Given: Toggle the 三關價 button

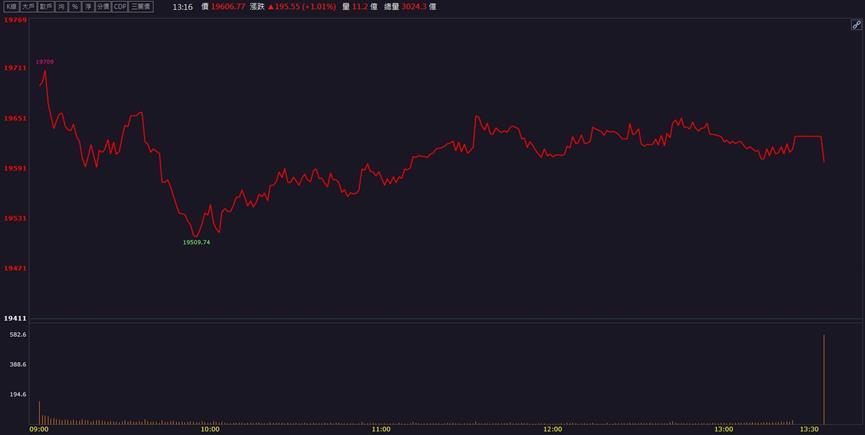Looking at the screenshot, I should point(141,7).
